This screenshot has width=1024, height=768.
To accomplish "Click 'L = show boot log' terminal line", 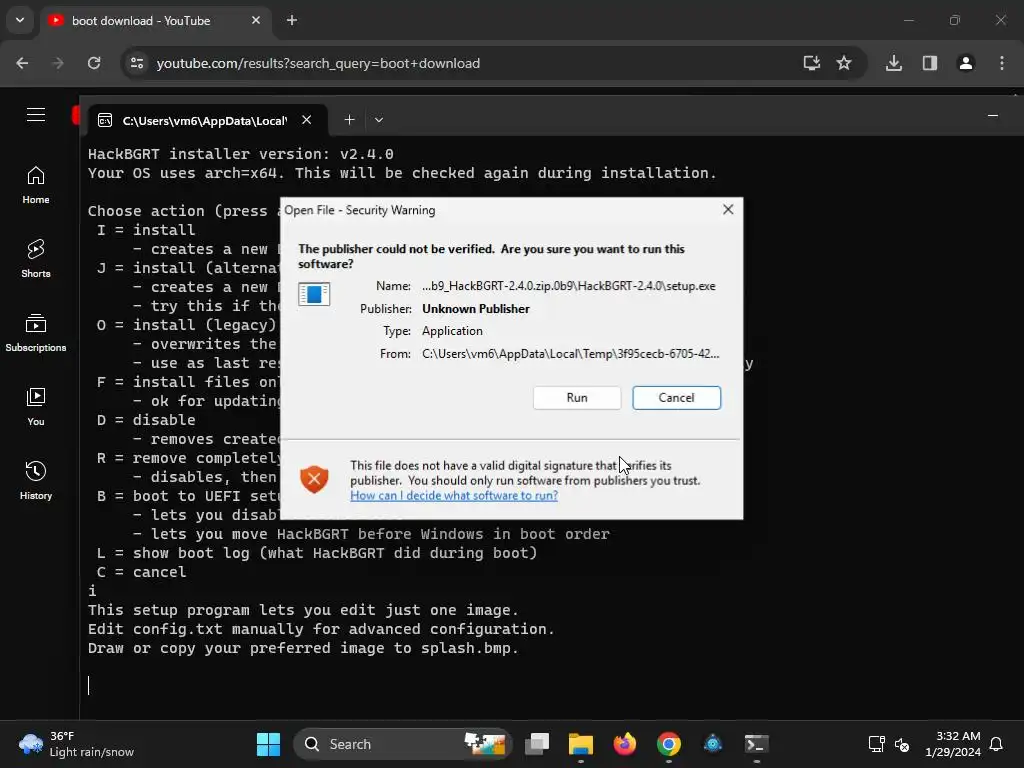I will click(317, 553).
